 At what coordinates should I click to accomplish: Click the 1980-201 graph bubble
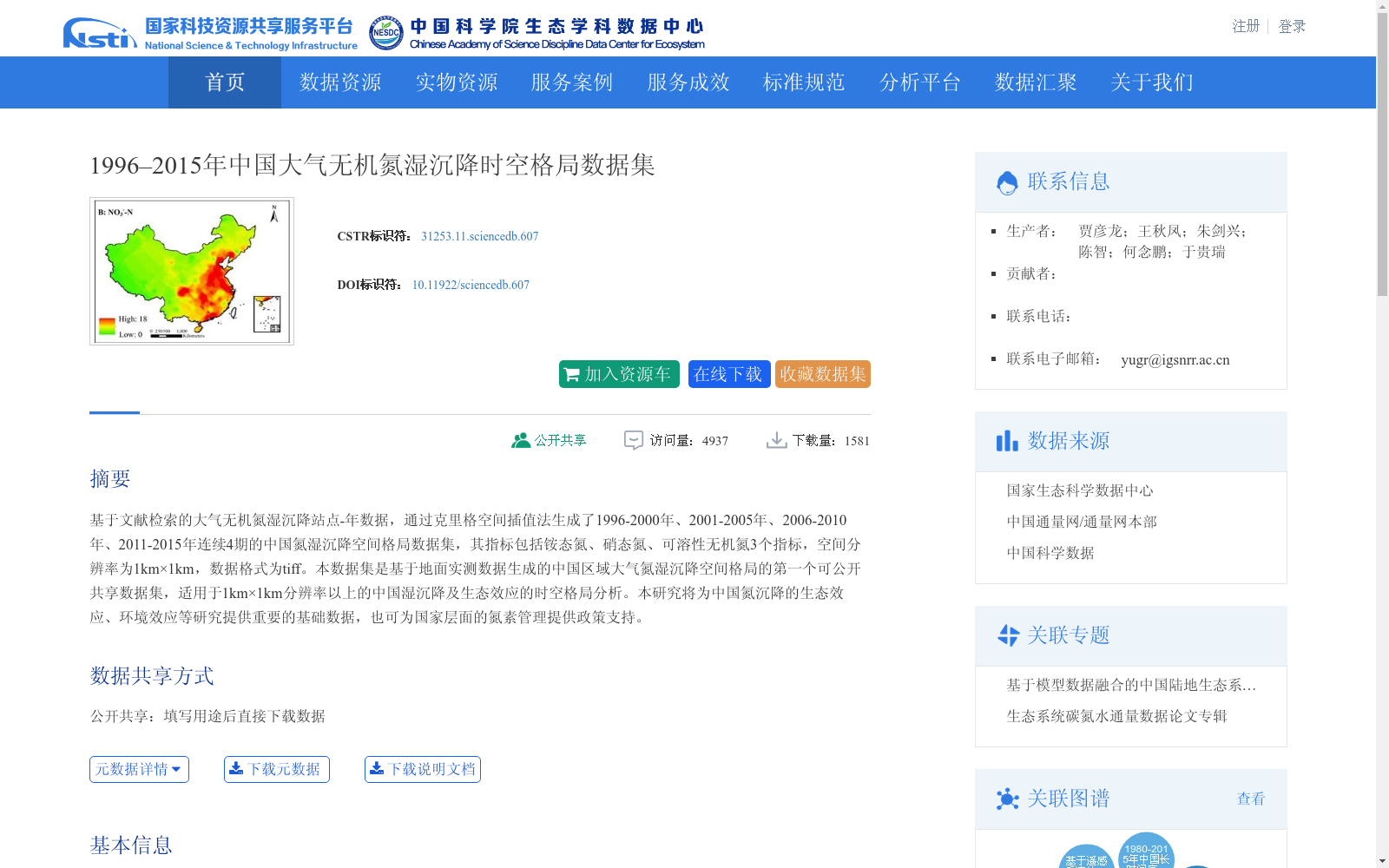[1146, 851]
